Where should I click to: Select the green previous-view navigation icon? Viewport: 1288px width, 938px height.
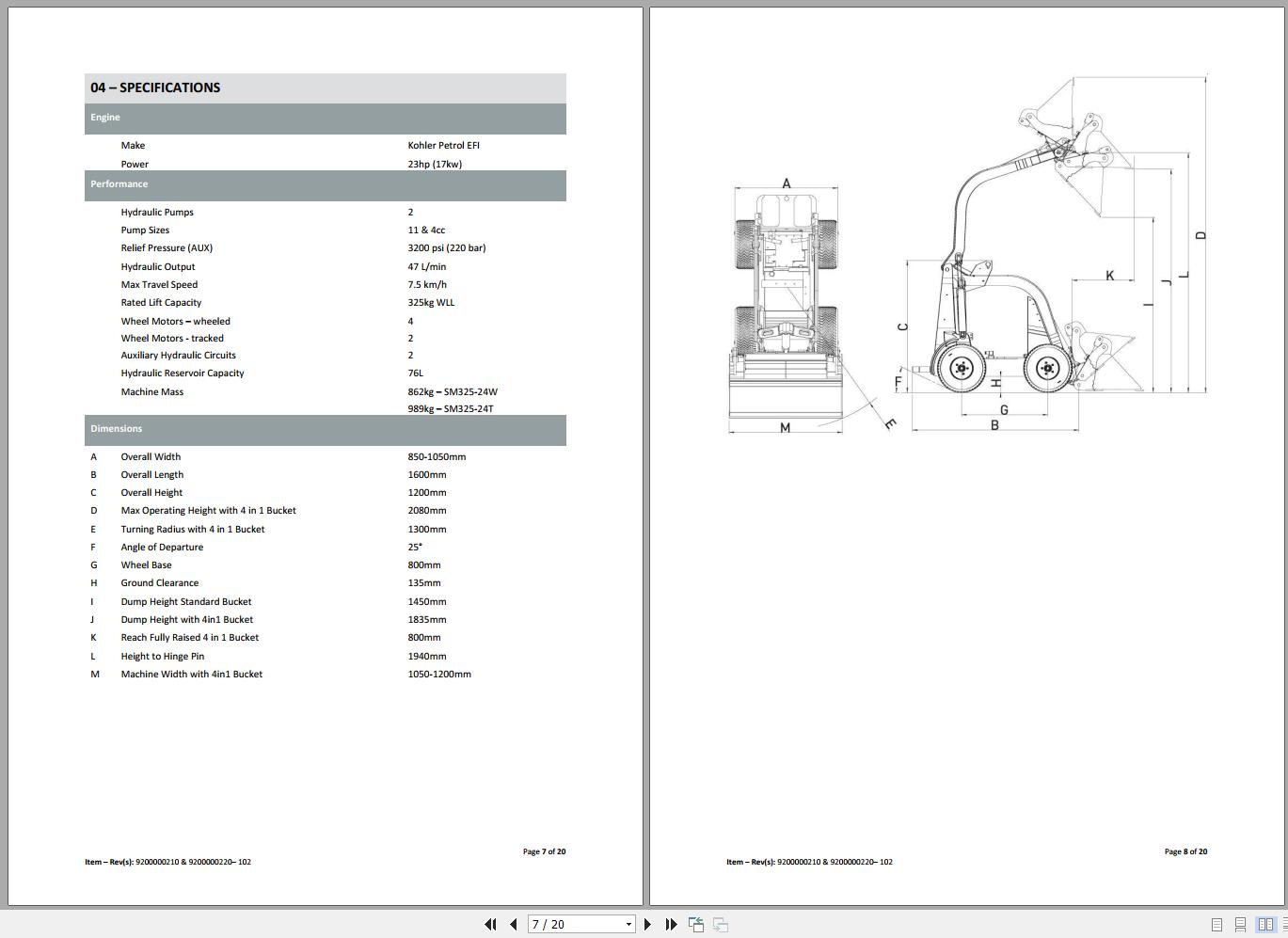click(695, 924)
